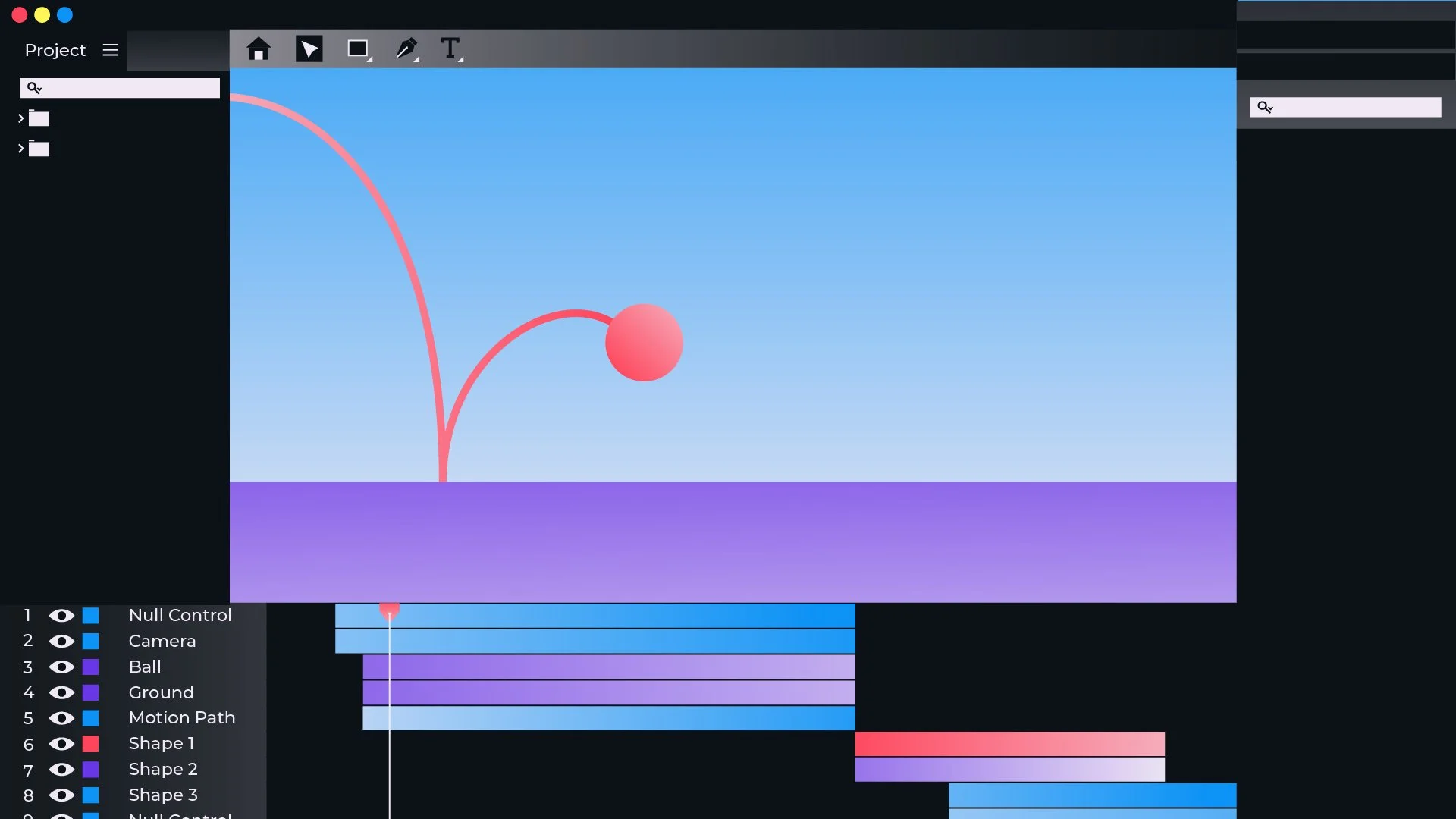This screenshot has height=819, width=1456.
Task: Select the Pen tool
Action: 406,49
